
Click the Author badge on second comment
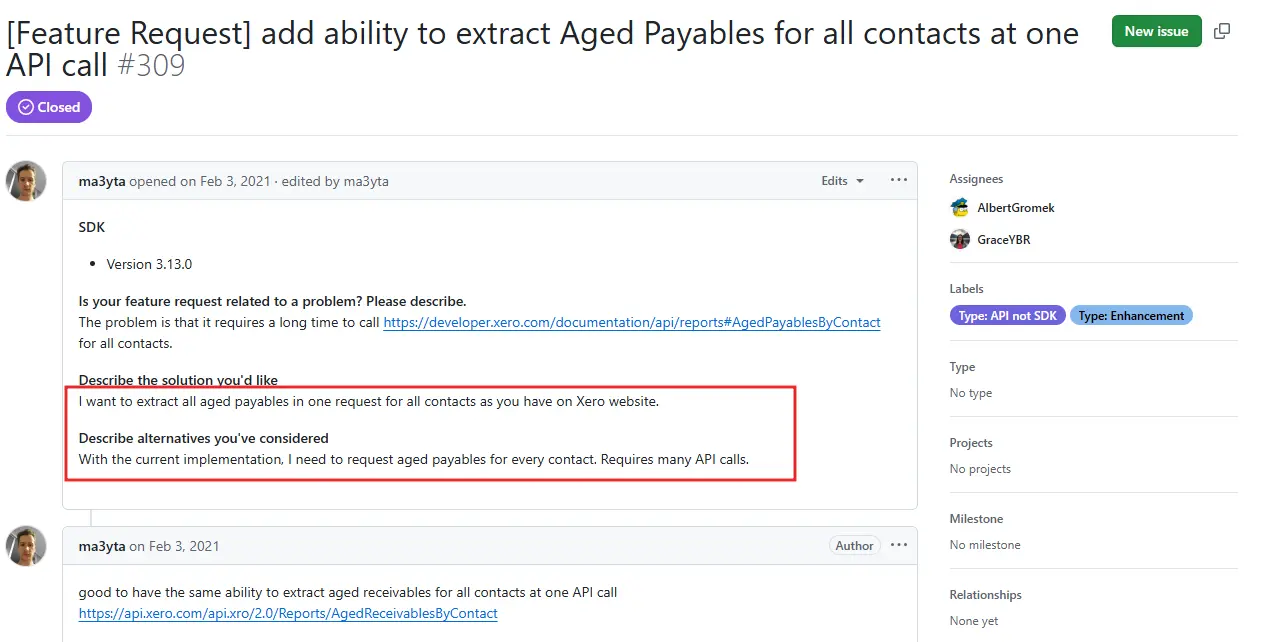[x=854, y=546]
